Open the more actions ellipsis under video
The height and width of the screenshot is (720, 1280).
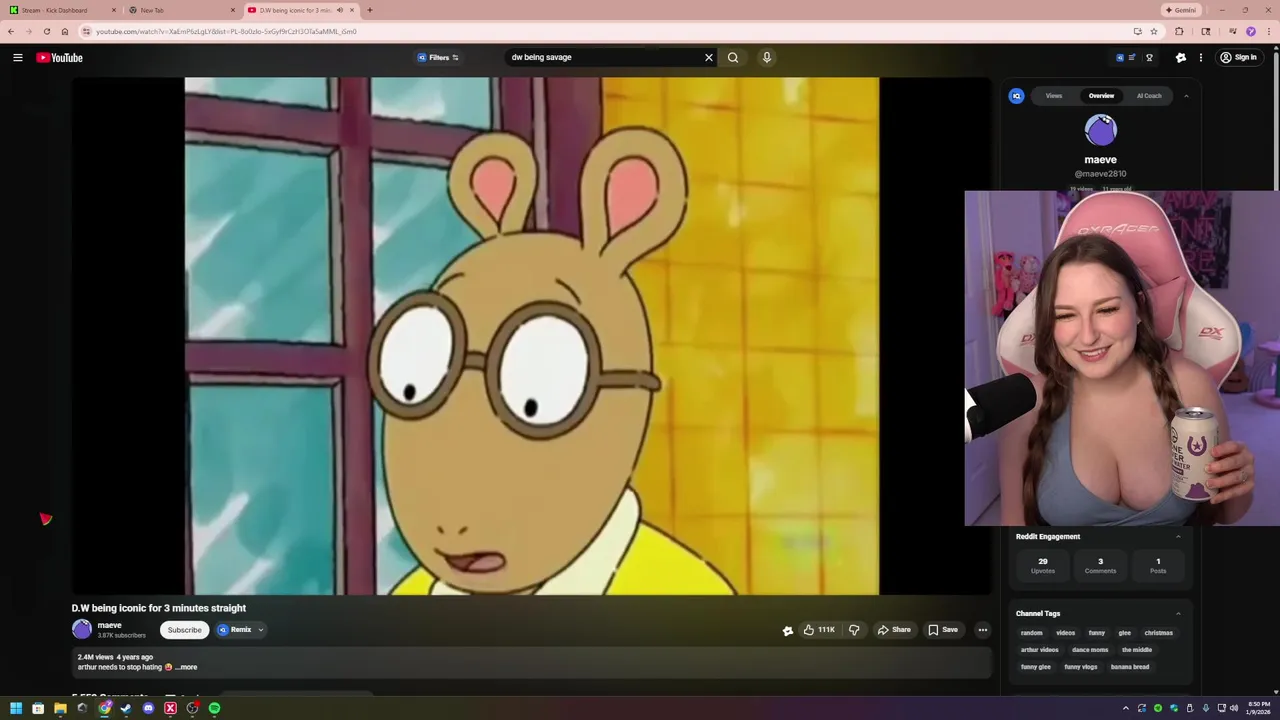coord(983,630)
